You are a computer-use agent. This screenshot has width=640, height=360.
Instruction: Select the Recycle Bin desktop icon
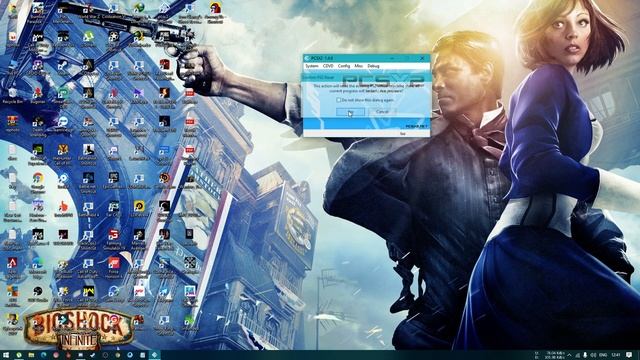point(12,96)
